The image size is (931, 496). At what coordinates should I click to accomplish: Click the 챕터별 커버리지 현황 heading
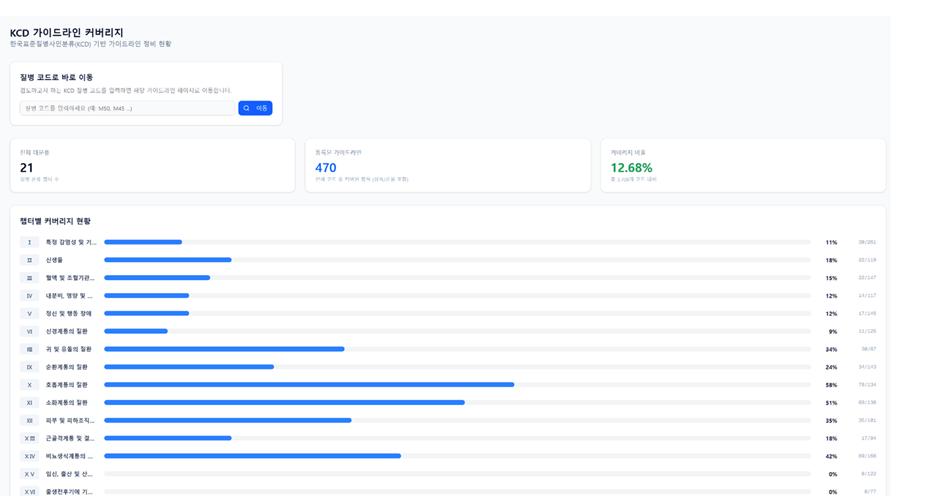pos(55,221)
